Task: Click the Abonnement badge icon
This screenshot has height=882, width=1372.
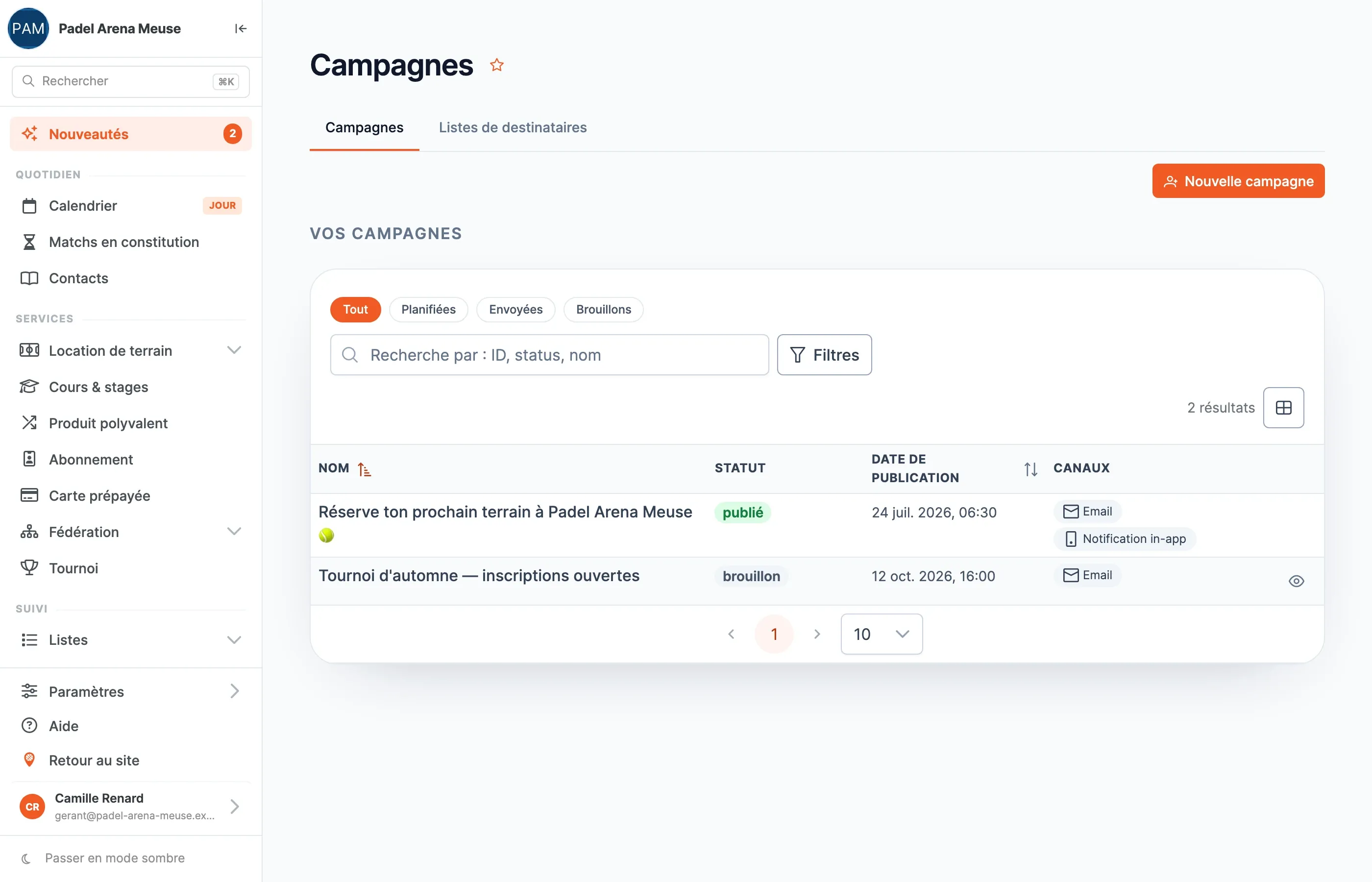Action: click(x=29, y=459)
